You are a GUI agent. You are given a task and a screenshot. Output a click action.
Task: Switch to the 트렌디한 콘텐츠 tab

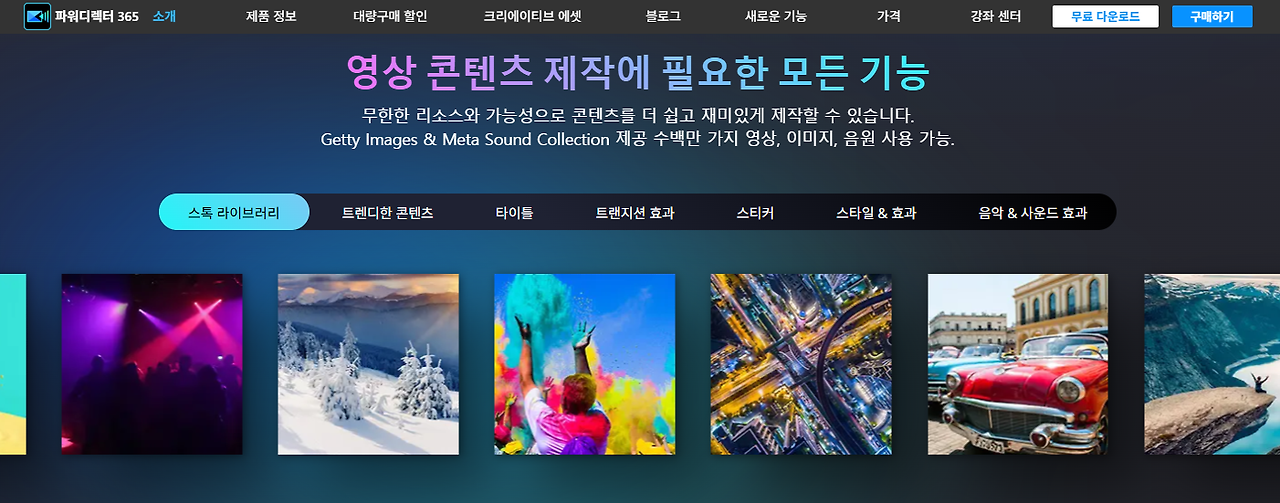[388, 213]
